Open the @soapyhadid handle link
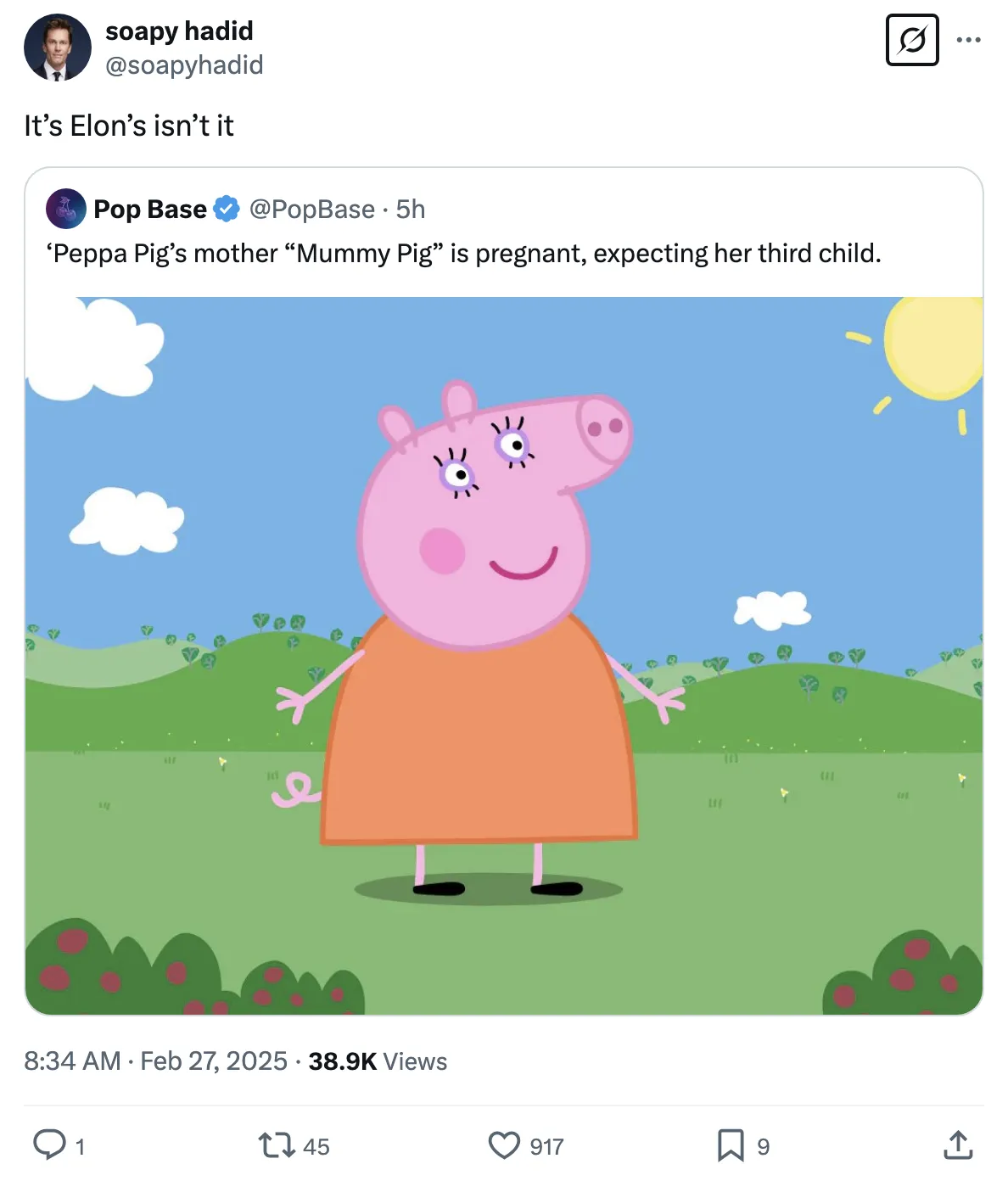 tap(184, 65)
